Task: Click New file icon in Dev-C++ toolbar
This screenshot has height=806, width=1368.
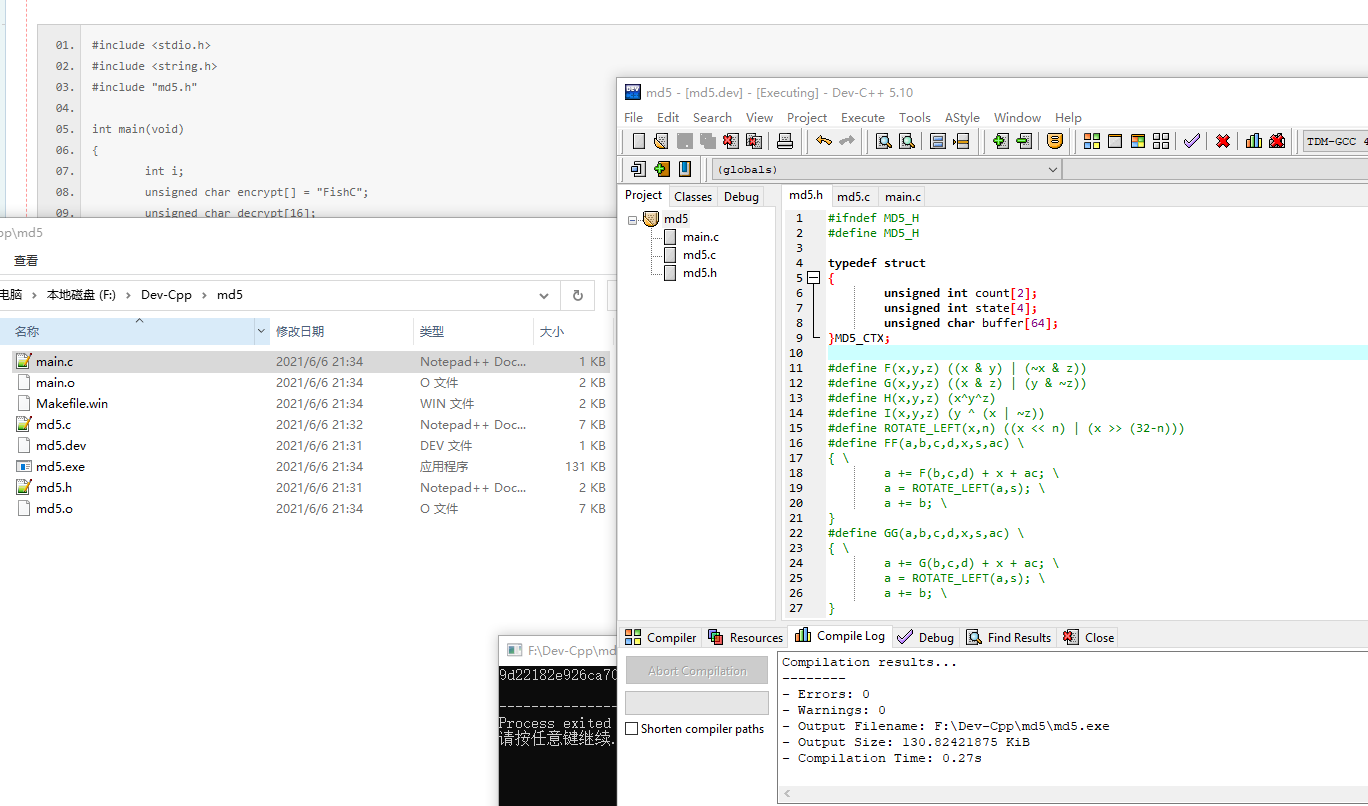Action: pyautogui.click(x=638, y=141)
